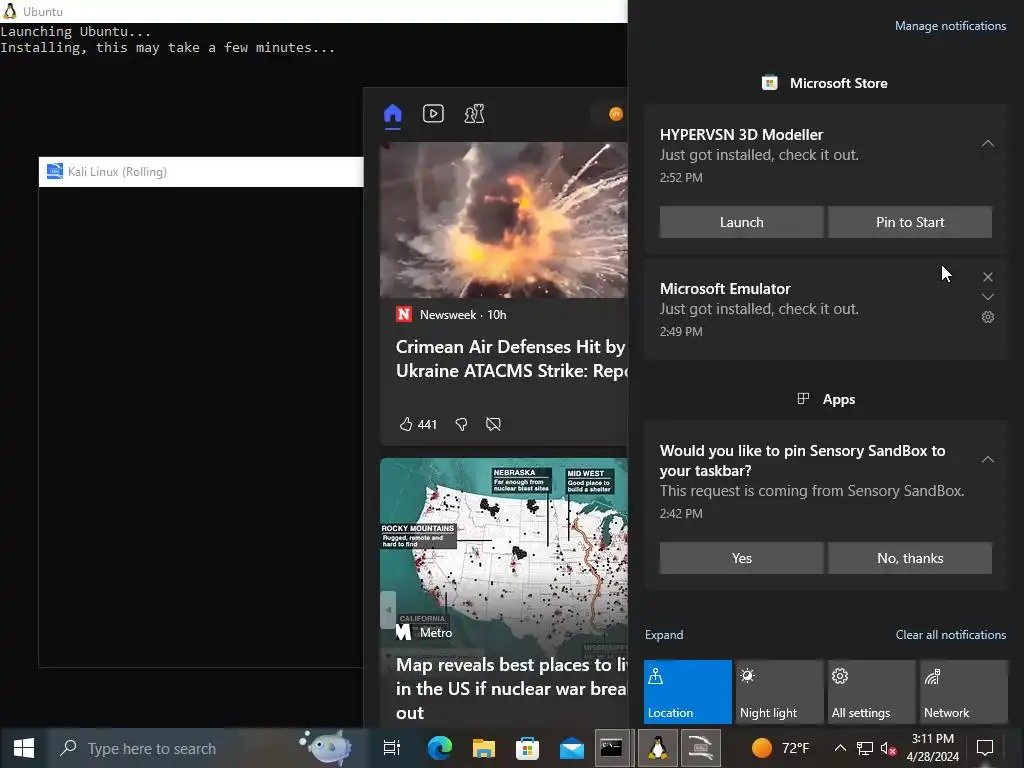
Task: Switch to the Kali Linux taskbar window
Action: pos(701,748)
